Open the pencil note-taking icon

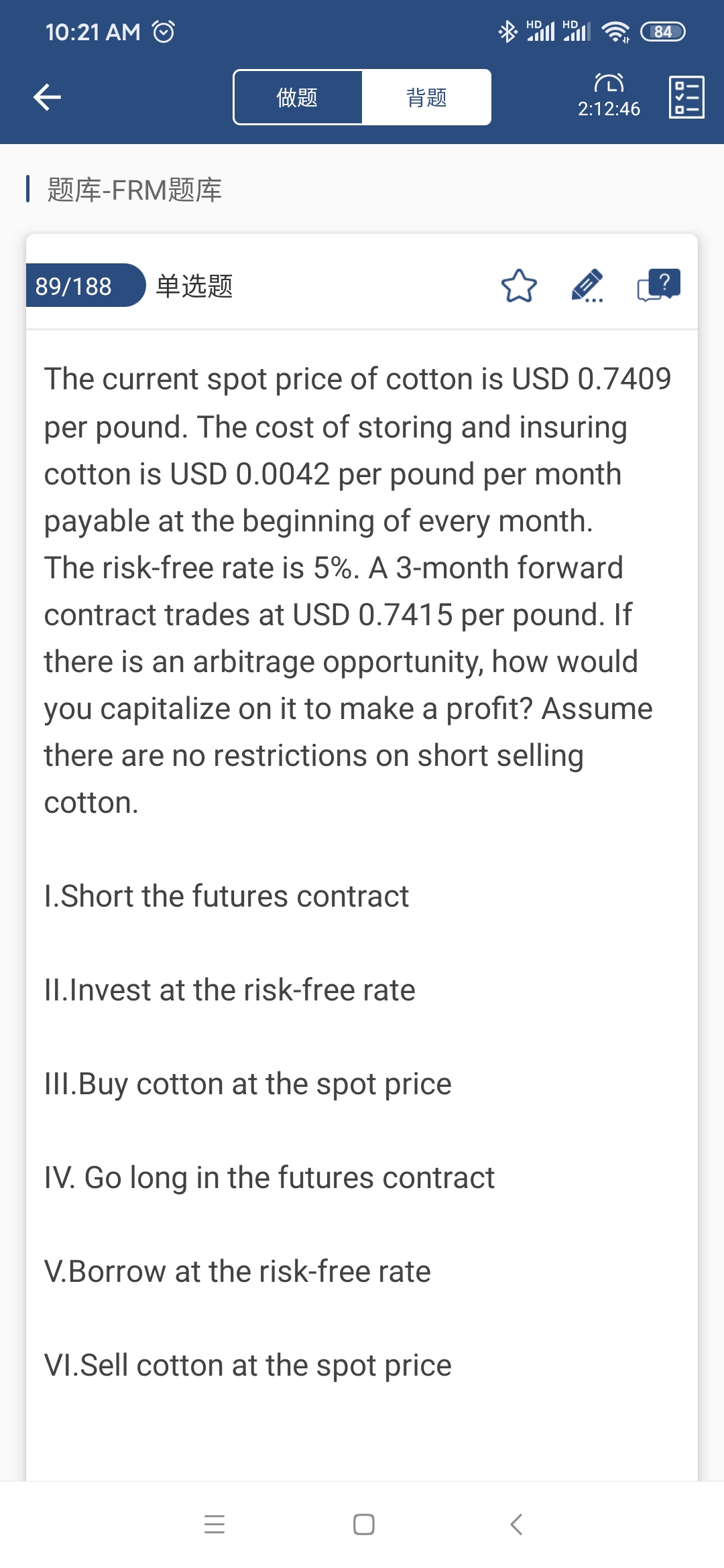tap(587, 286)
